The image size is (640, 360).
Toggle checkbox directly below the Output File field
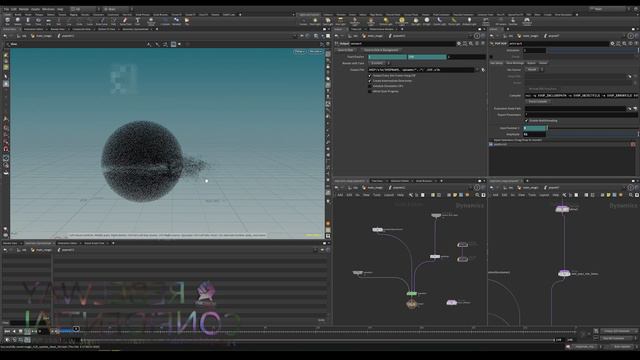(x=370, y=76)
